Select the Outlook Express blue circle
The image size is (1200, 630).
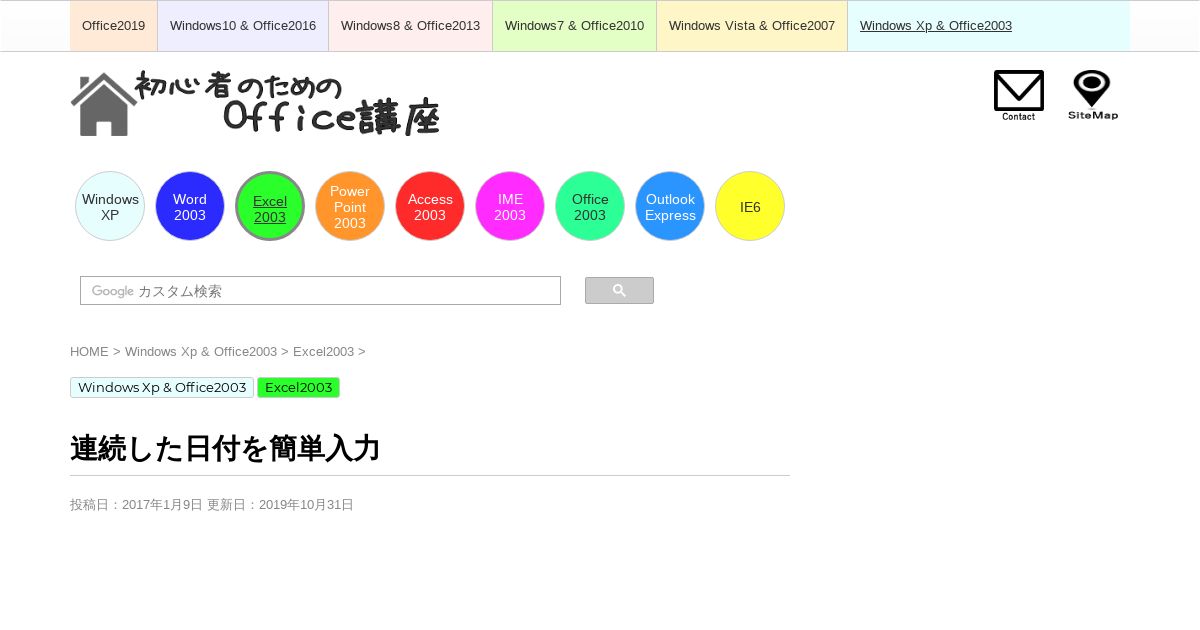click(670, 206)
